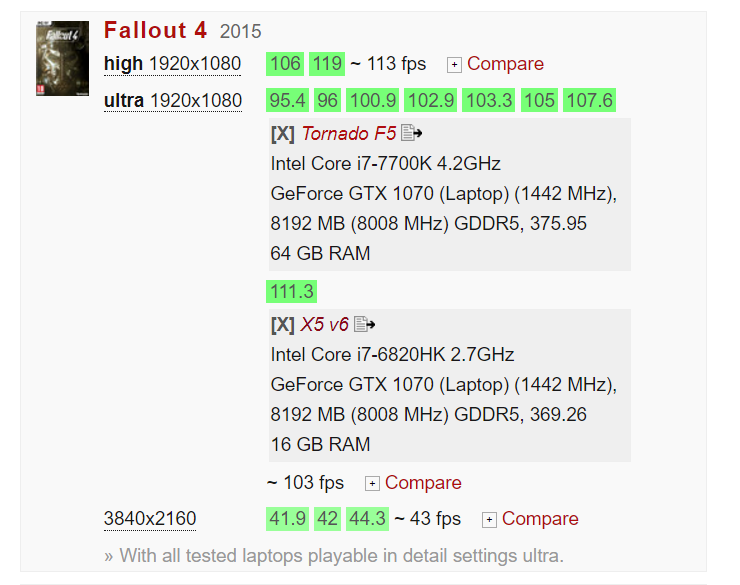The image size is (740, 585).
Task: Open the Tornado F5 review page icon
Action: click(411, 133)
